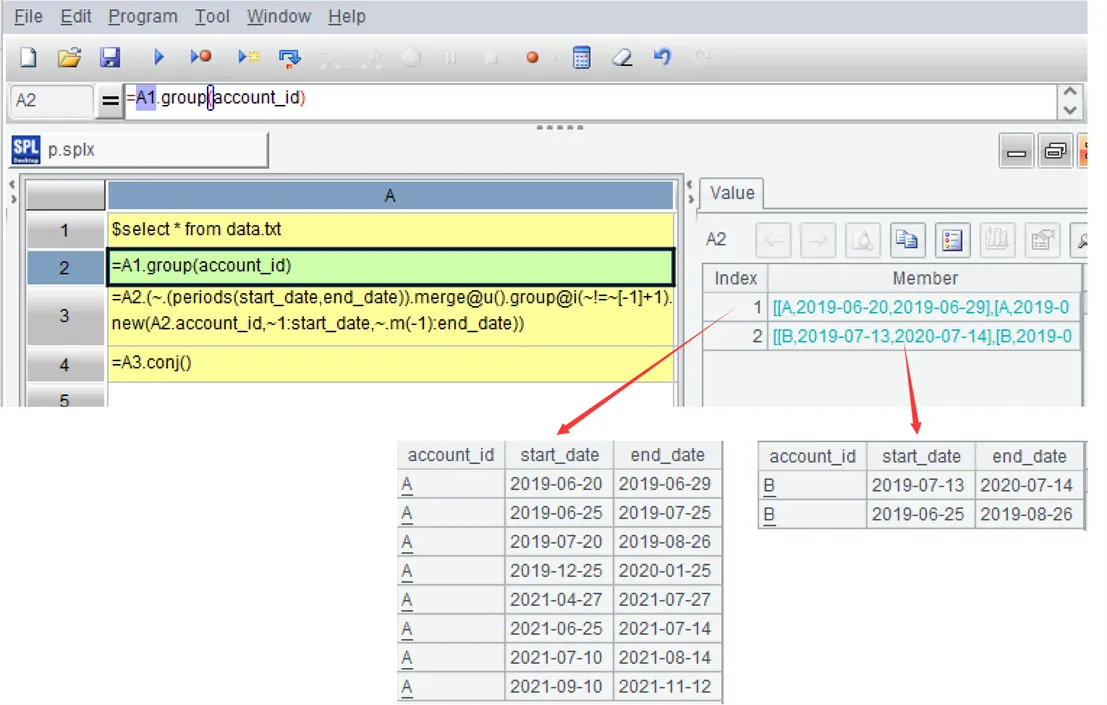Image resolution: width=1107 pixels, height=705 pixels.
Task: Select cell A4 '=A3.conj()'
Action: tap(390, 363)
